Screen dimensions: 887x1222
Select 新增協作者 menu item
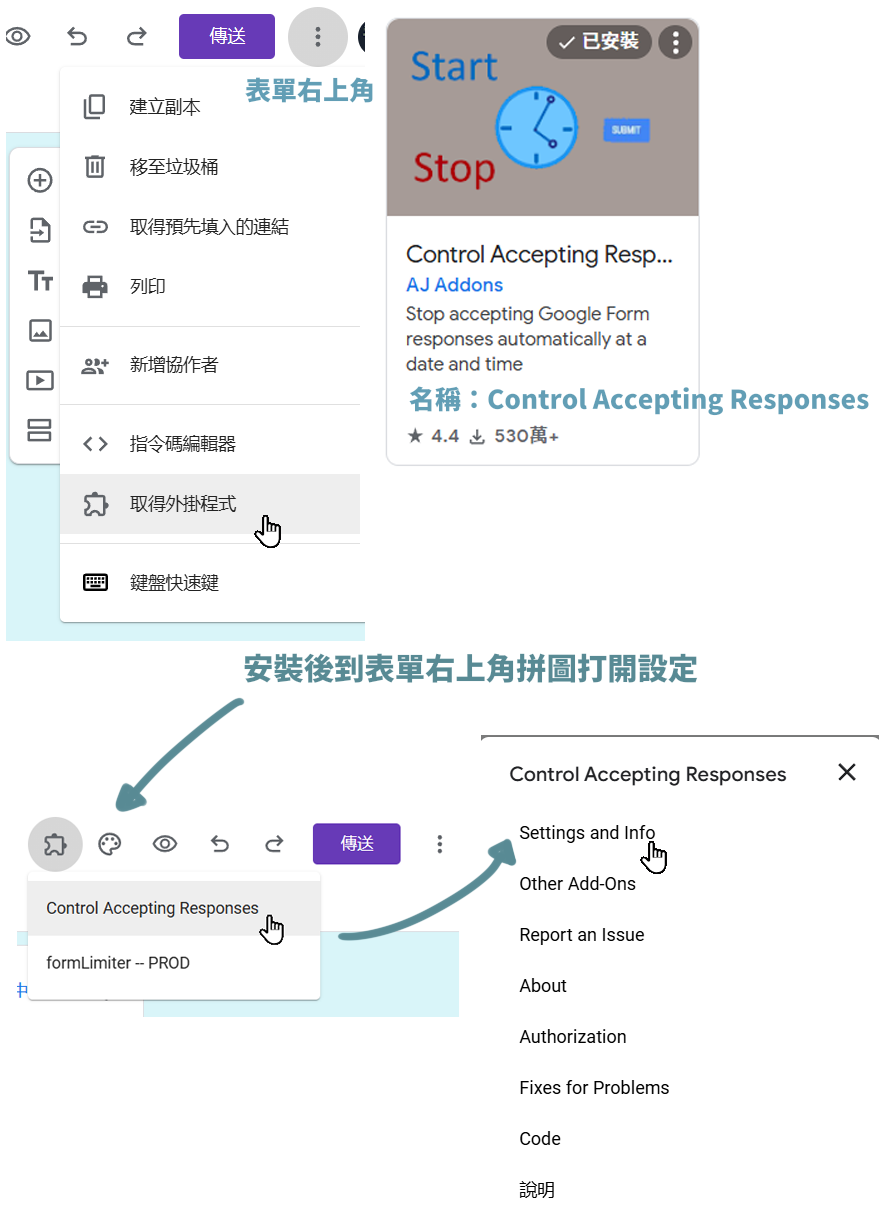tap(210, 365)
